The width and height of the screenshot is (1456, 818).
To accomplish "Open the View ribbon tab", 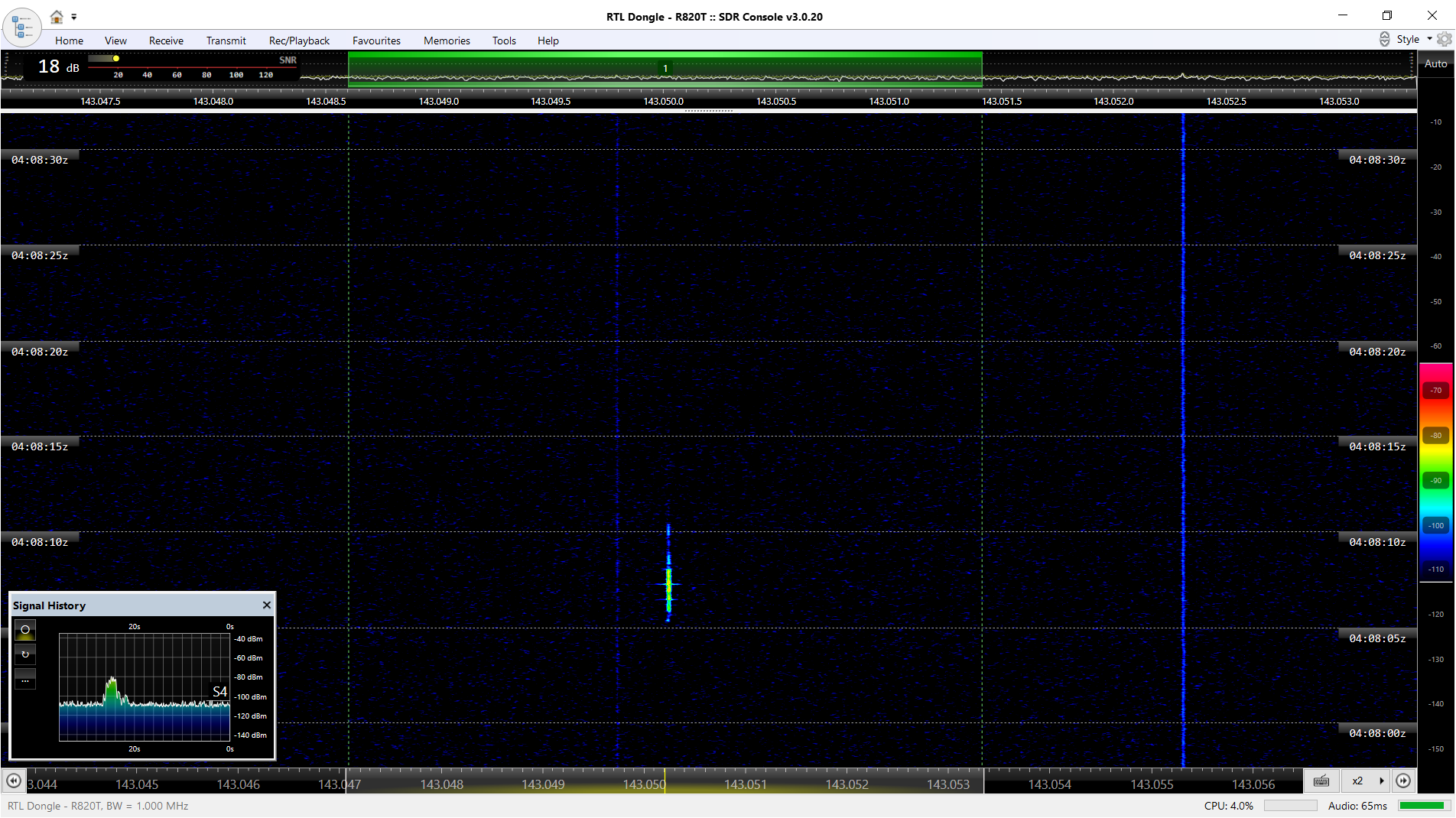I will (115, 41).
